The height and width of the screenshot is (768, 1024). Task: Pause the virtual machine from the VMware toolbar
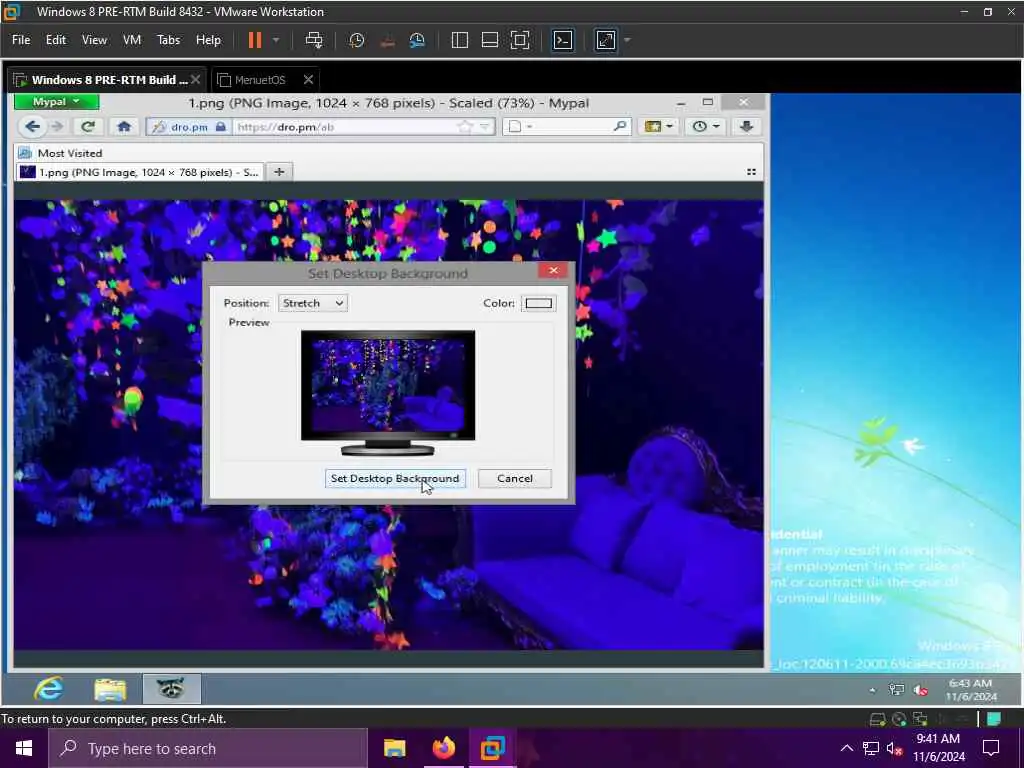tap(255, 40)
